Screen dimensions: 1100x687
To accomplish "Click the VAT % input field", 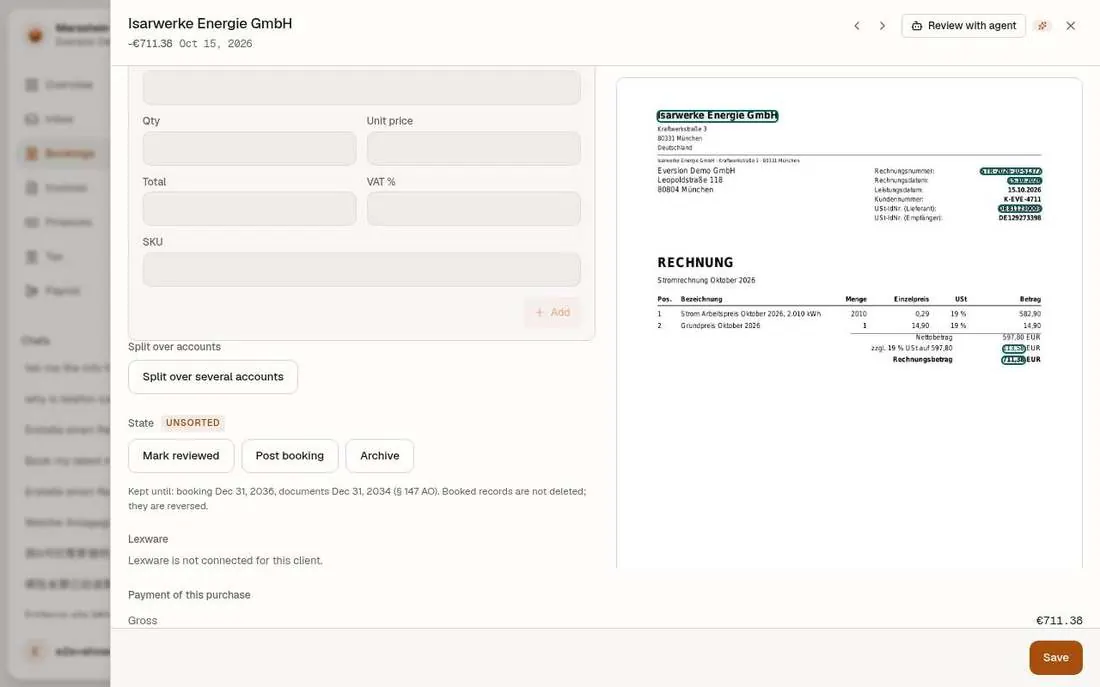I will pos(474,208).
